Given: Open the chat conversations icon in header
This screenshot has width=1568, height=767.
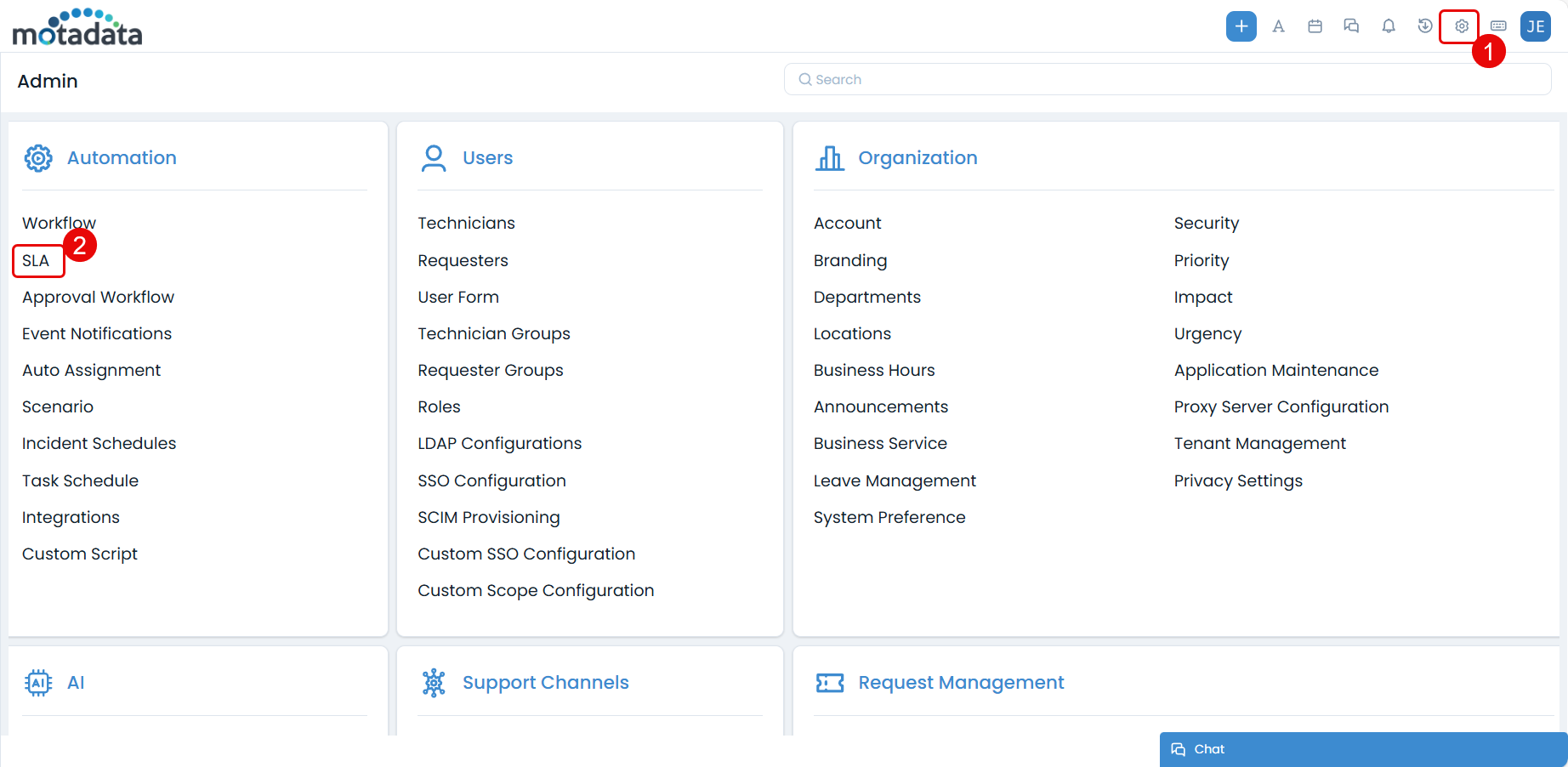Looking at the screenshot, I should pos(1351,26).
